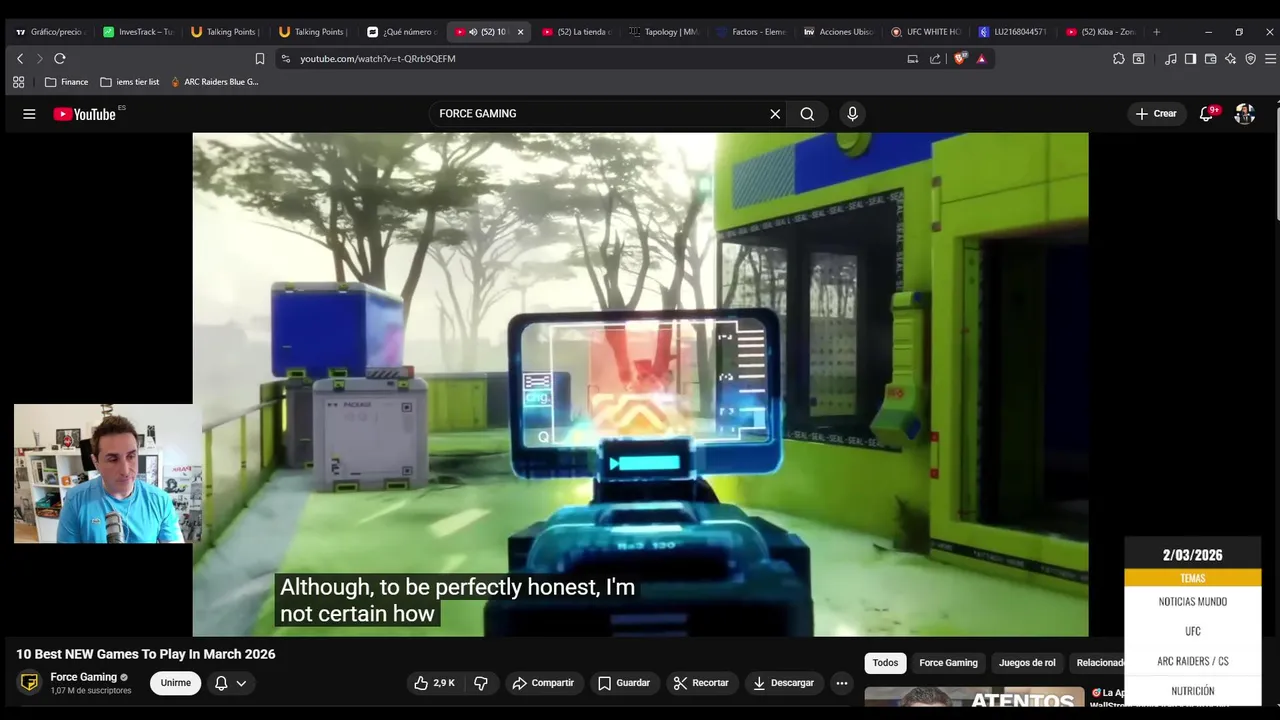Switch to the ¿Qué número tab

click(x=402, y=32)
